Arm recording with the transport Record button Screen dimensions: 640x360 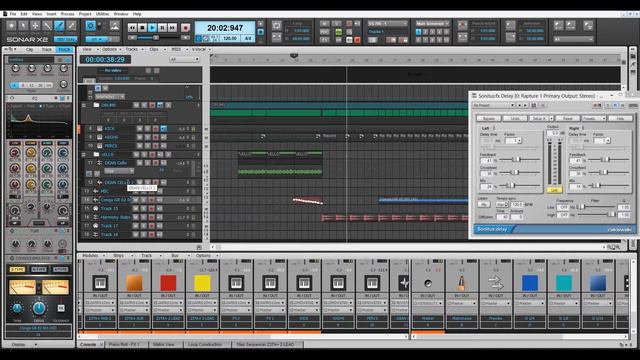pos(185,28)
